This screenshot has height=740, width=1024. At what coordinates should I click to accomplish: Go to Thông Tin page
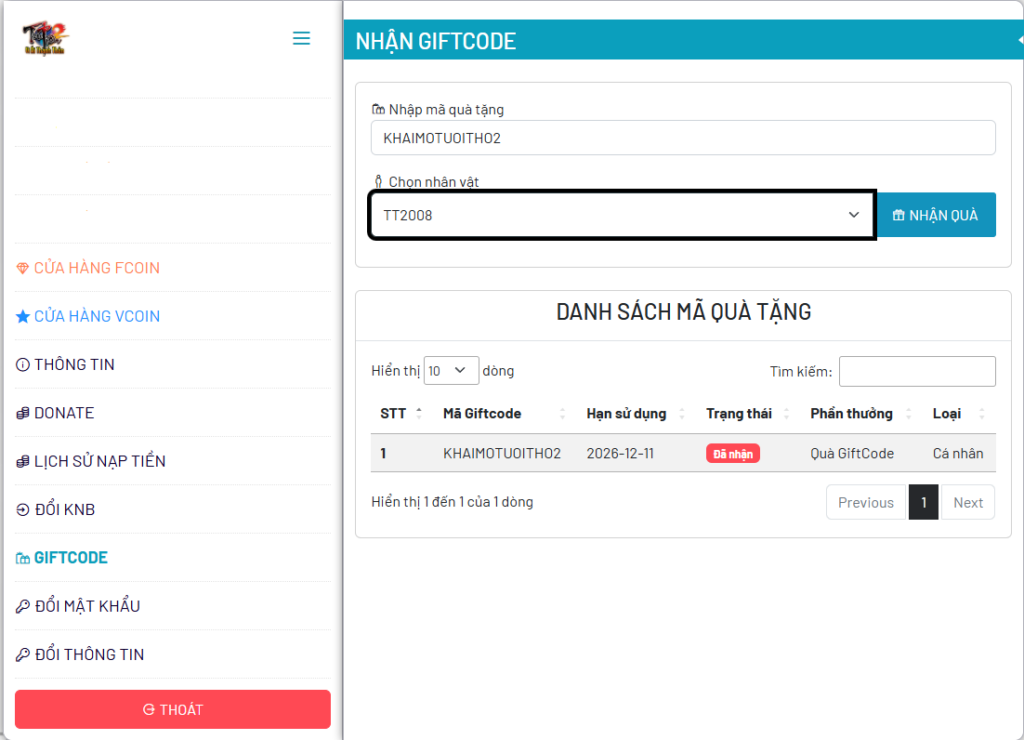coord(74,365)
